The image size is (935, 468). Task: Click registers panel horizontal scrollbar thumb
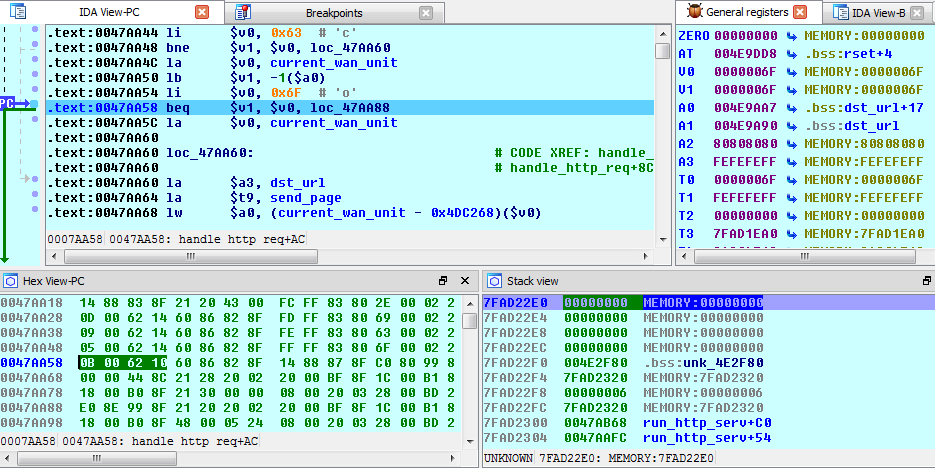click(x=805, y=256)
